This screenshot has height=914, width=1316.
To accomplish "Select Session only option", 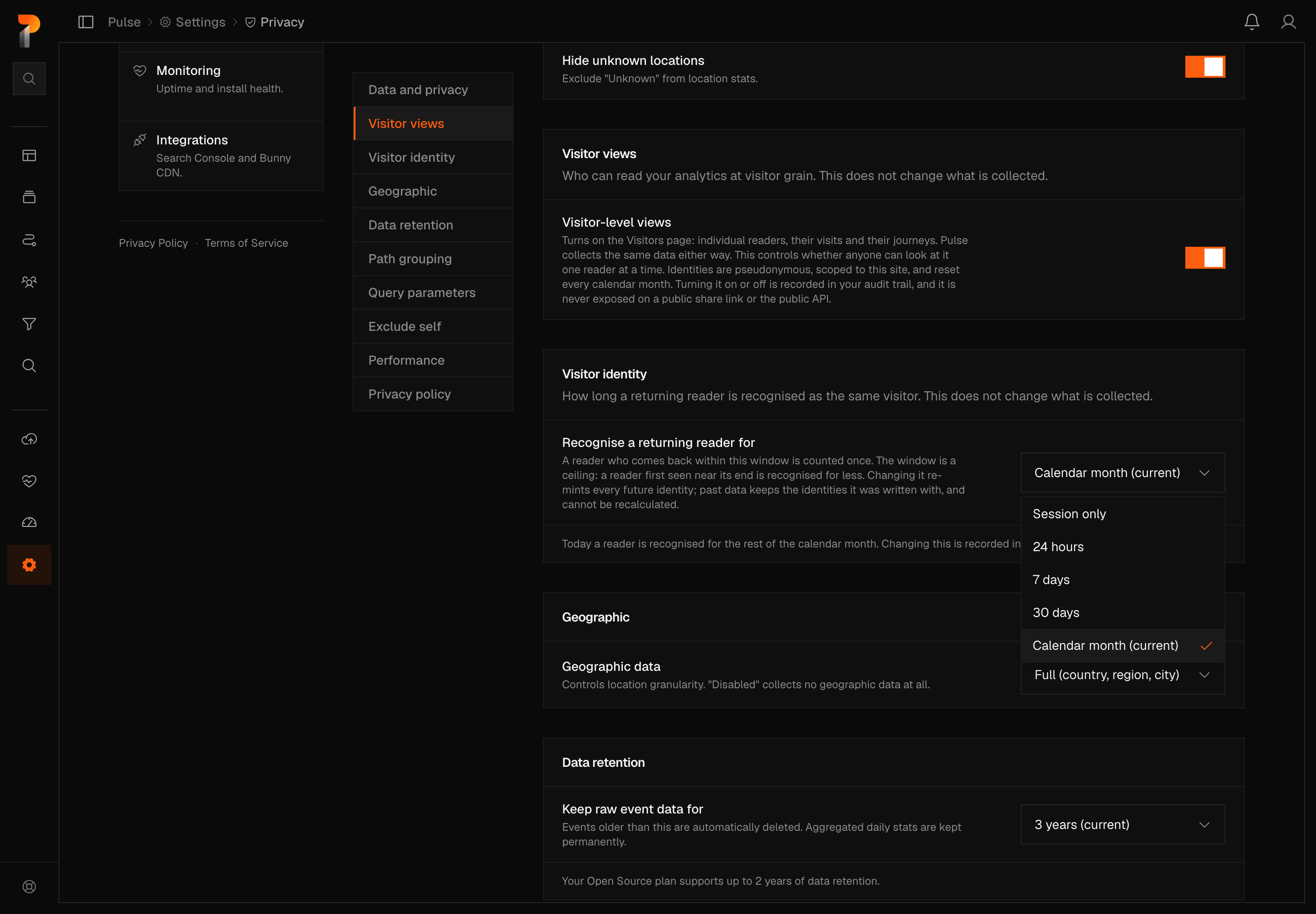I will [1122, 514].
